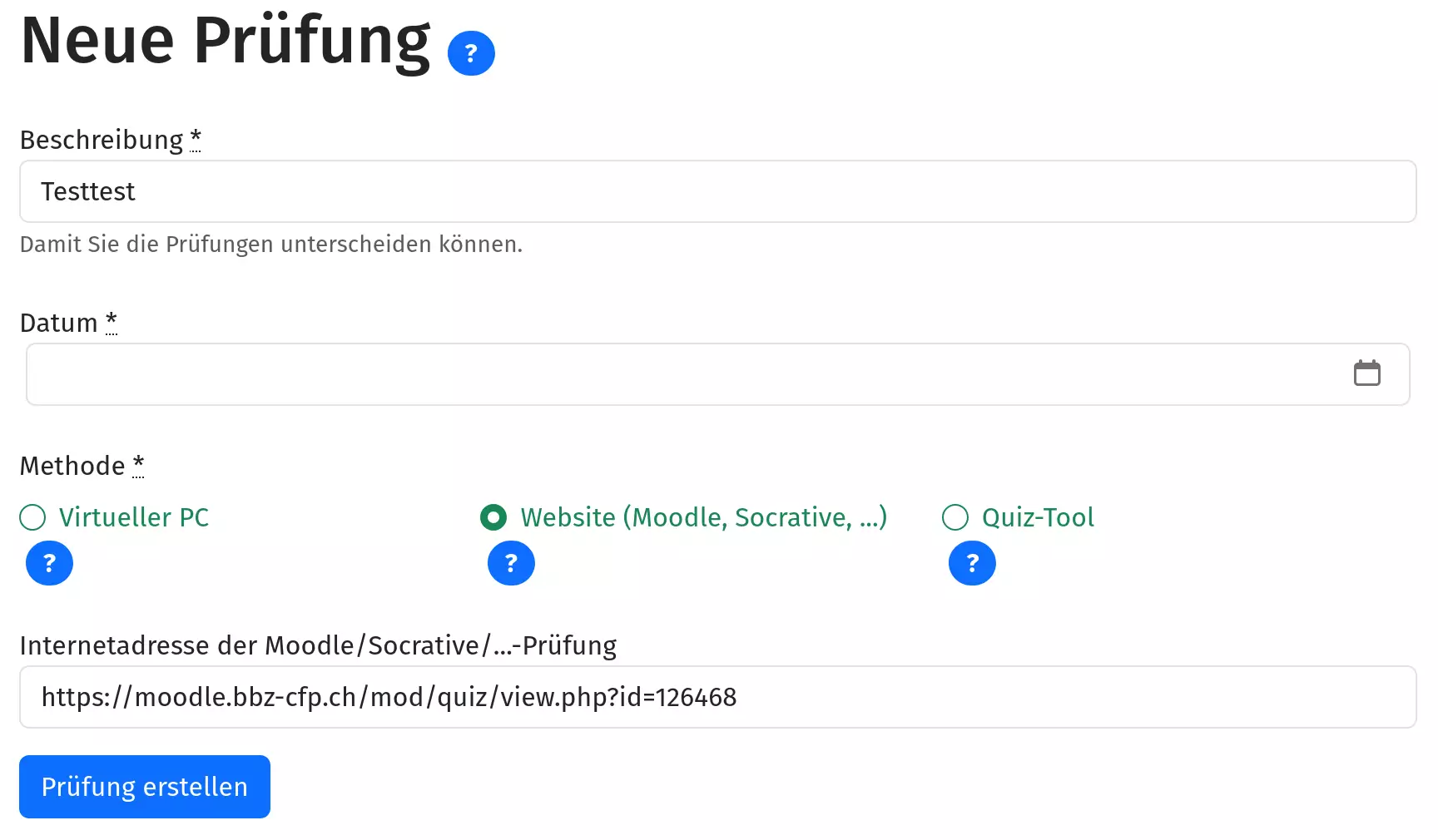Select the Website (Moodle, Socrative, ...) radio option
The height and width of the screenshot is (840, 1438).
(x=493, y=517)
